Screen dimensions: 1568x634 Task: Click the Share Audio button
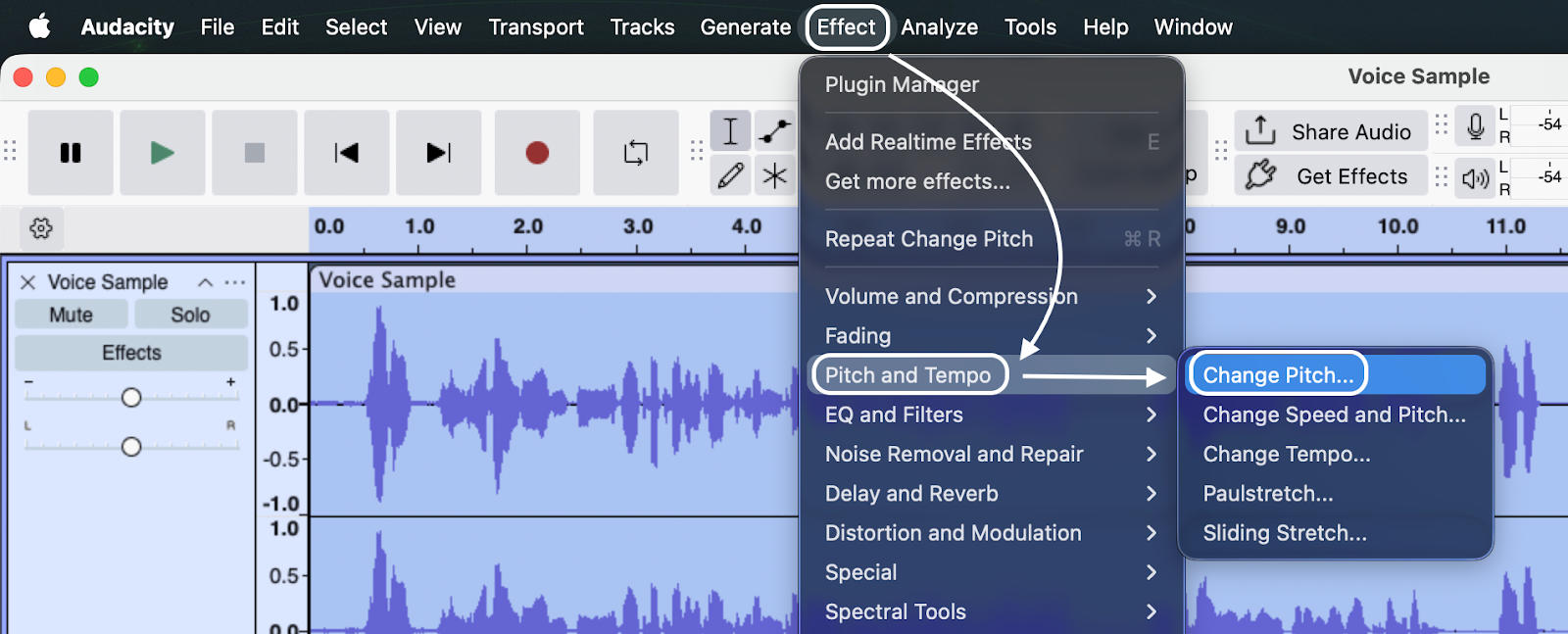[1330, 131]
